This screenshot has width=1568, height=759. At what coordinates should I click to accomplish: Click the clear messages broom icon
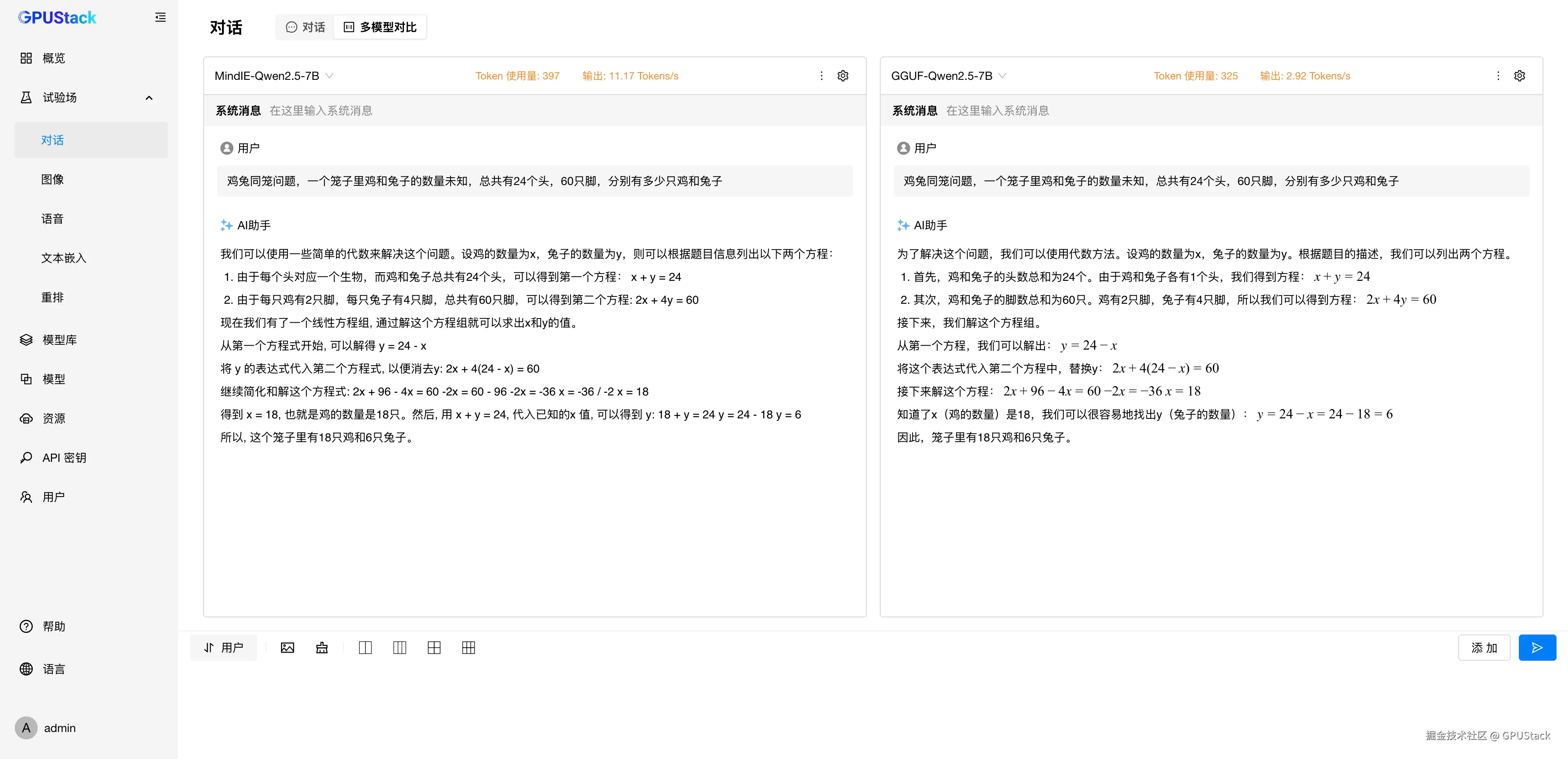coord(322,648)
